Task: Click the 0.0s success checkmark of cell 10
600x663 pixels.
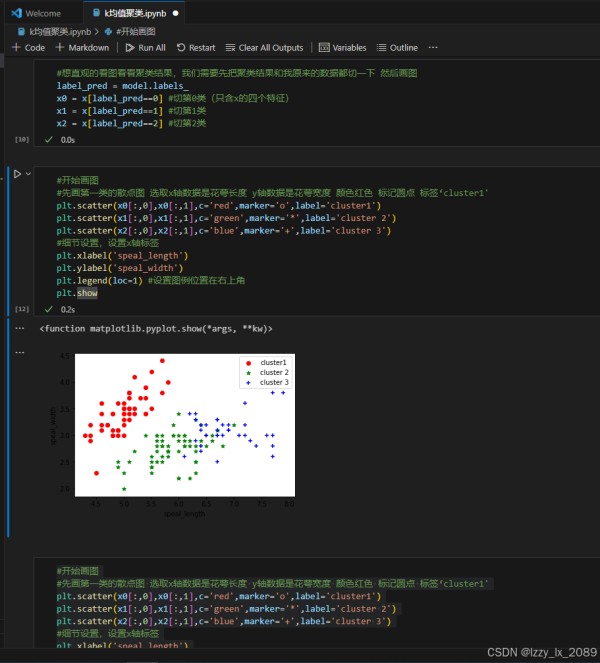Action: coord(49,140)
